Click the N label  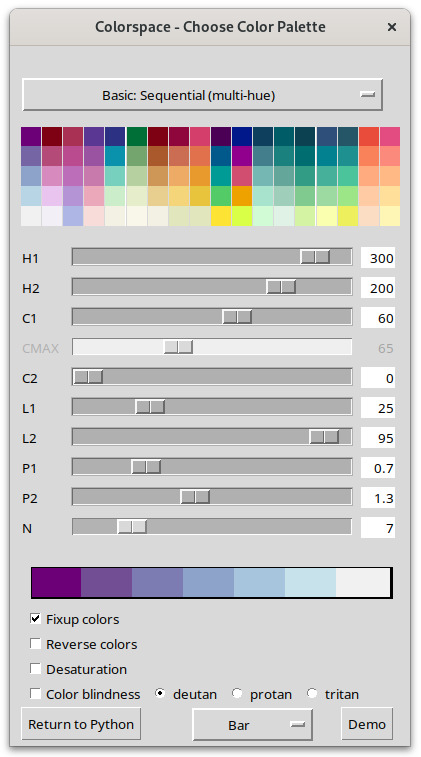click(x=27, y=528)
